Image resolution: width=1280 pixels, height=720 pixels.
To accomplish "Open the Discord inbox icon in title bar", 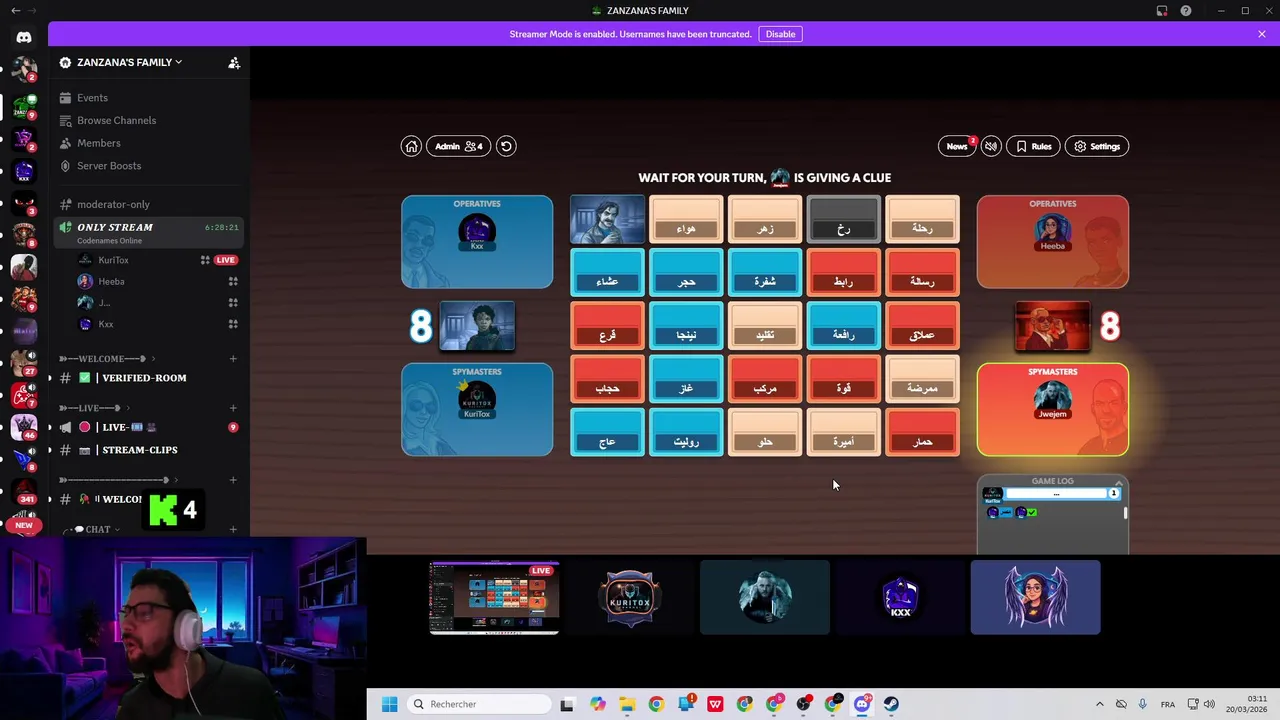I will click(1162, 11).
